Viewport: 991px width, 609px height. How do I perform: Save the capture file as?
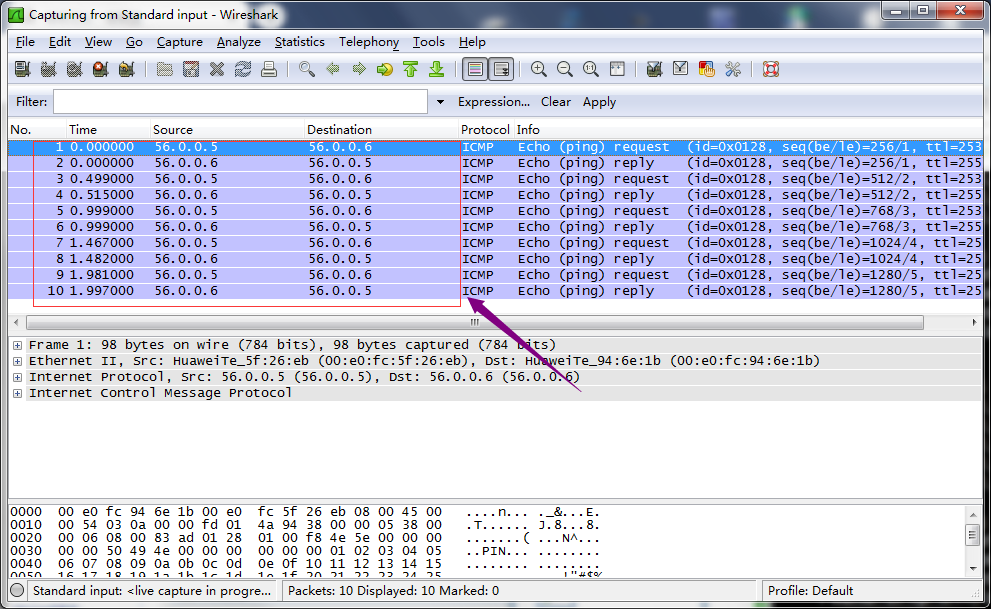191,69
